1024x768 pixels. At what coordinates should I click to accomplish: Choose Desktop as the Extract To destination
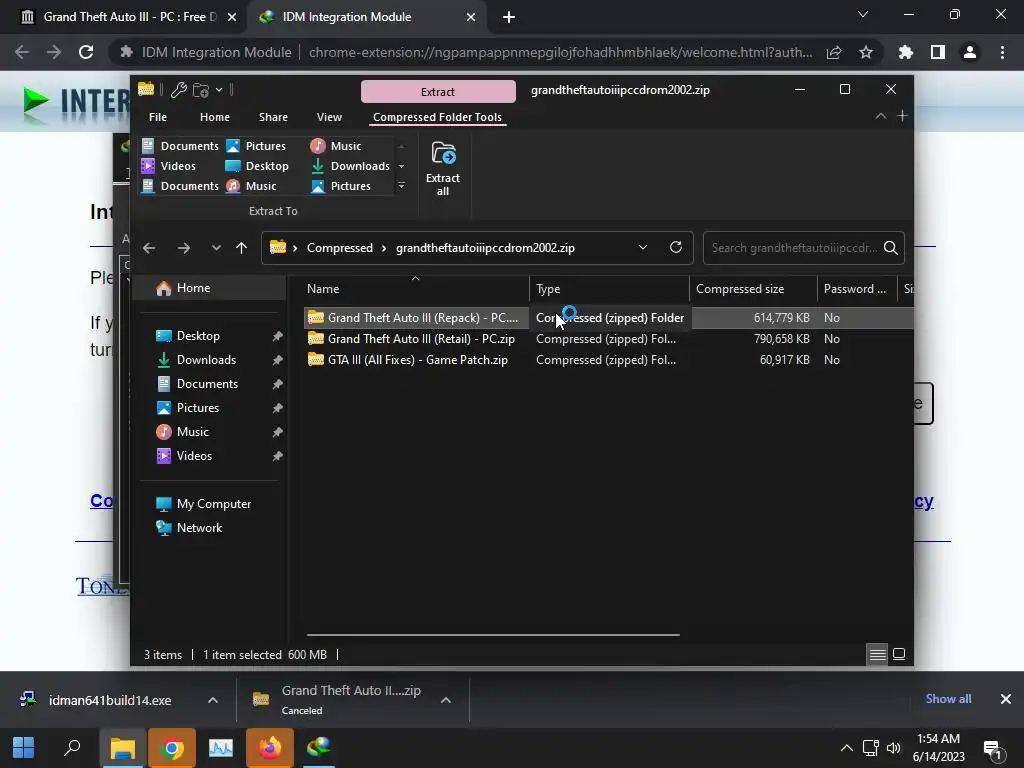[257, 166]
